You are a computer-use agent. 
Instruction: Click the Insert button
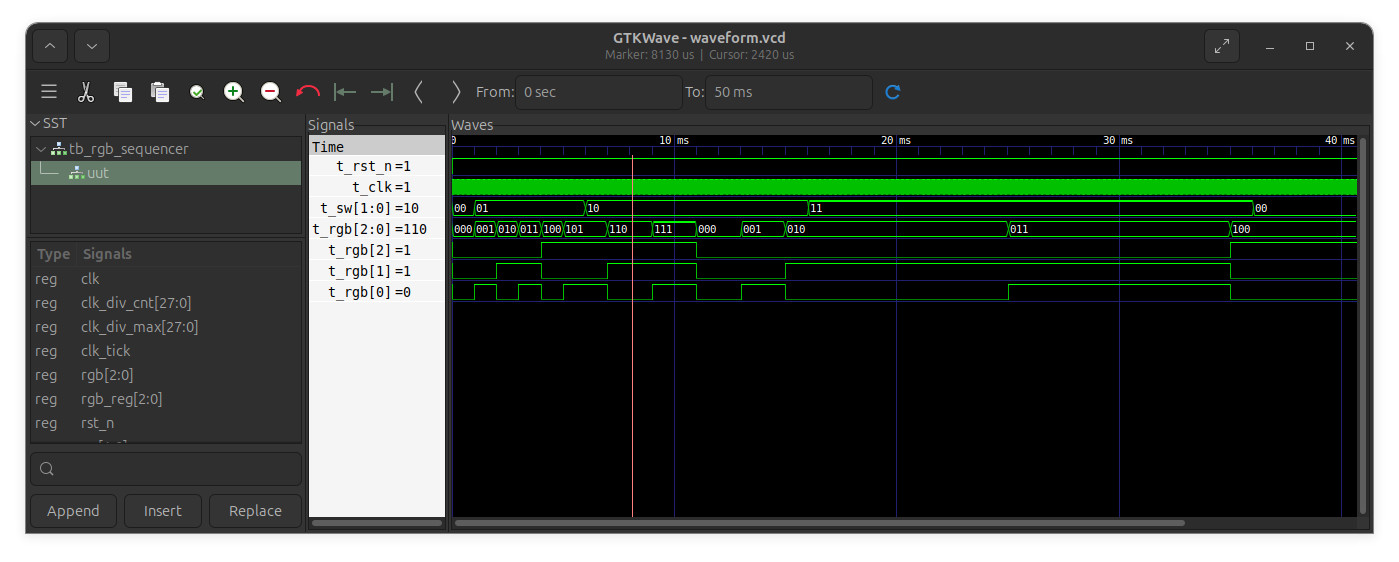coord(162,511)
